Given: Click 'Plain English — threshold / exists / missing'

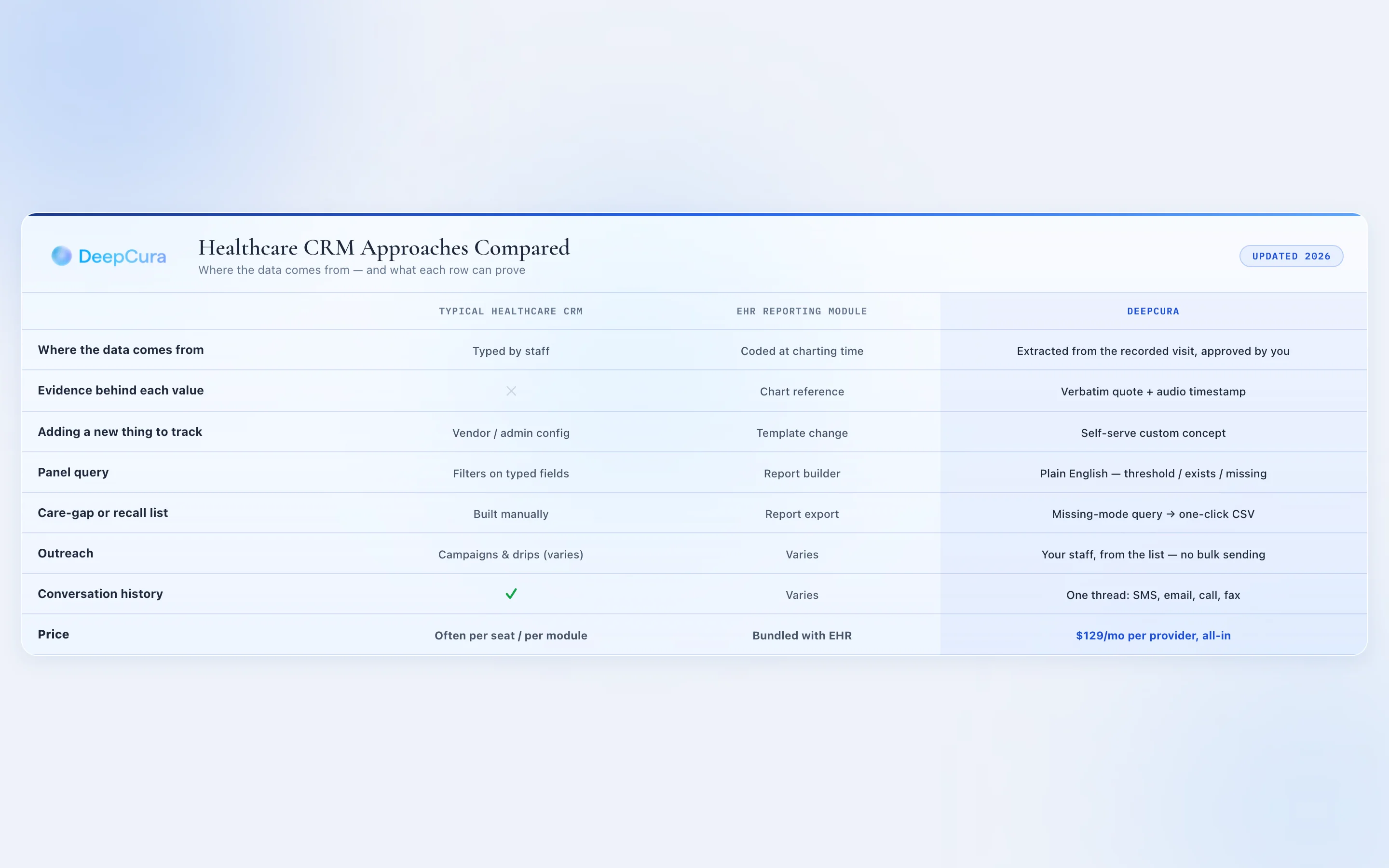Looking at the screenshot, I should click(1153, 474).
